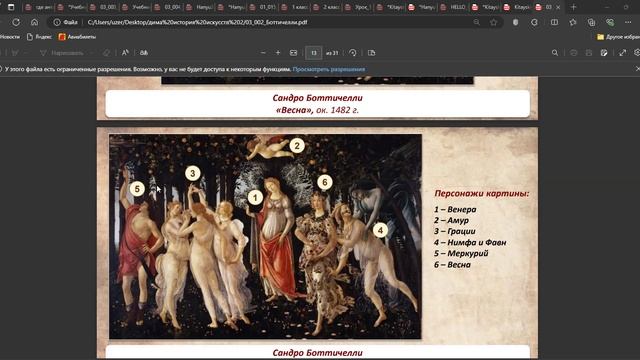Click the '«Весна», ок. 1482 г.' caption
The image size is (640, 360).
point(318,110)
